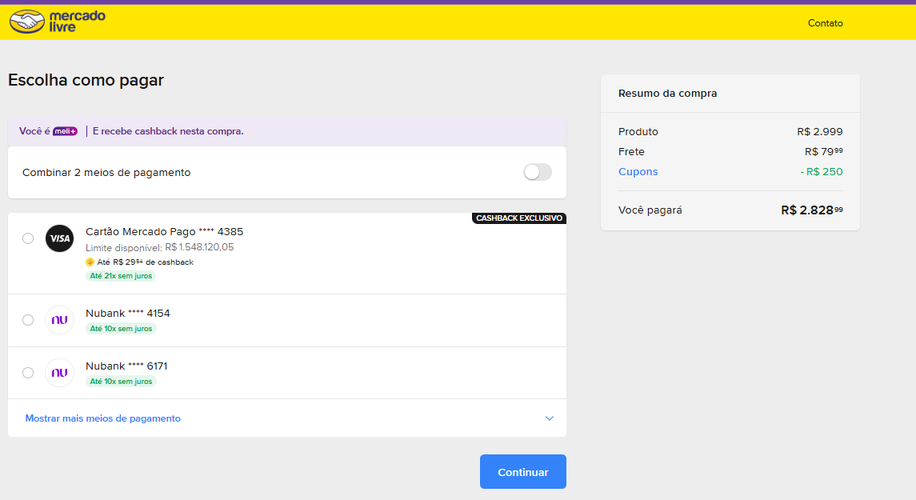
Task: Click Combinar 2 meios de pagamento label
Action: click(x=106, y=172)
